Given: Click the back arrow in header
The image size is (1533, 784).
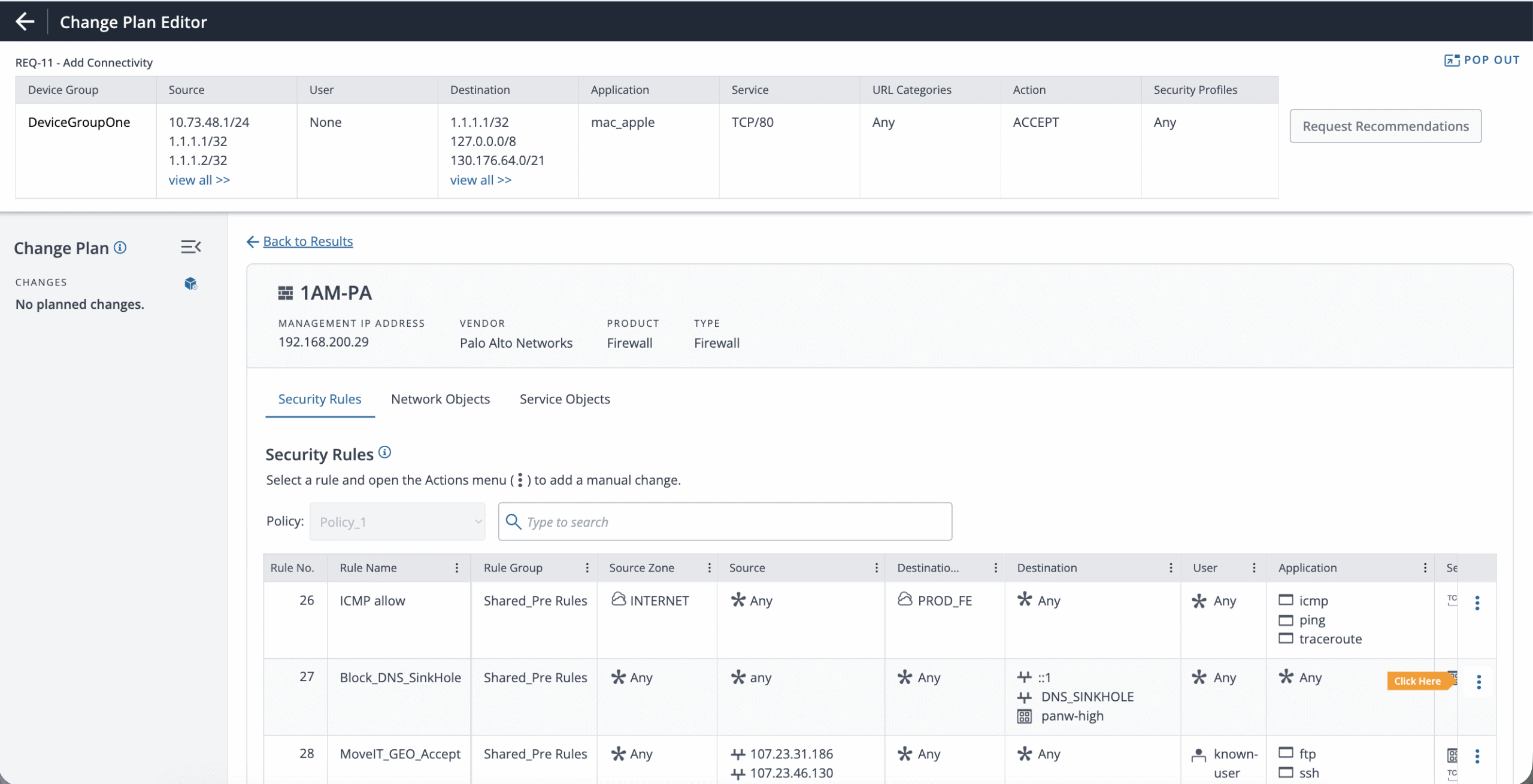Looking at the screenshot, I should tap(25, 22).
